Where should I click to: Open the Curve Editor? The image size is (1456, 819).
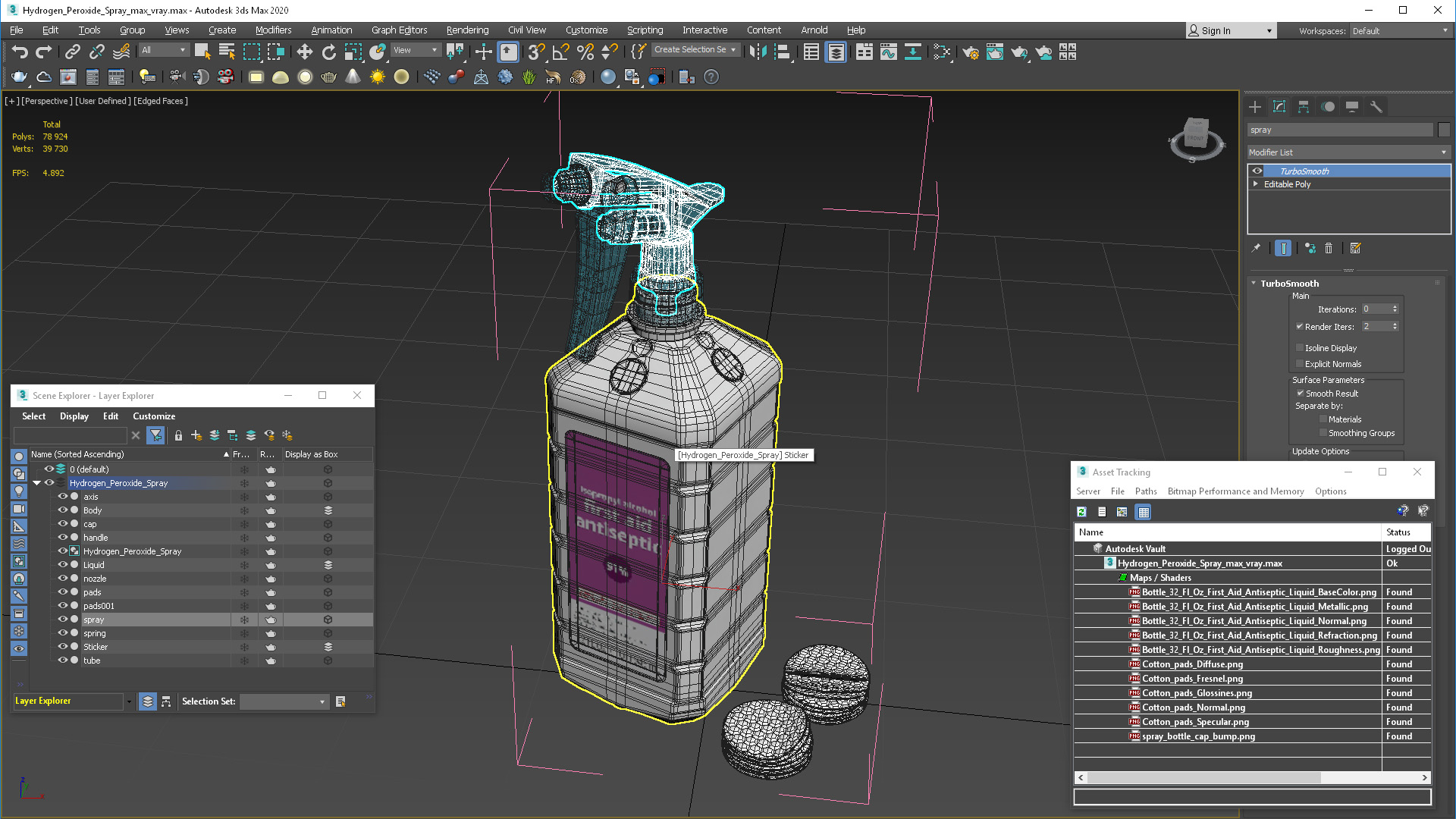point(889,52)
